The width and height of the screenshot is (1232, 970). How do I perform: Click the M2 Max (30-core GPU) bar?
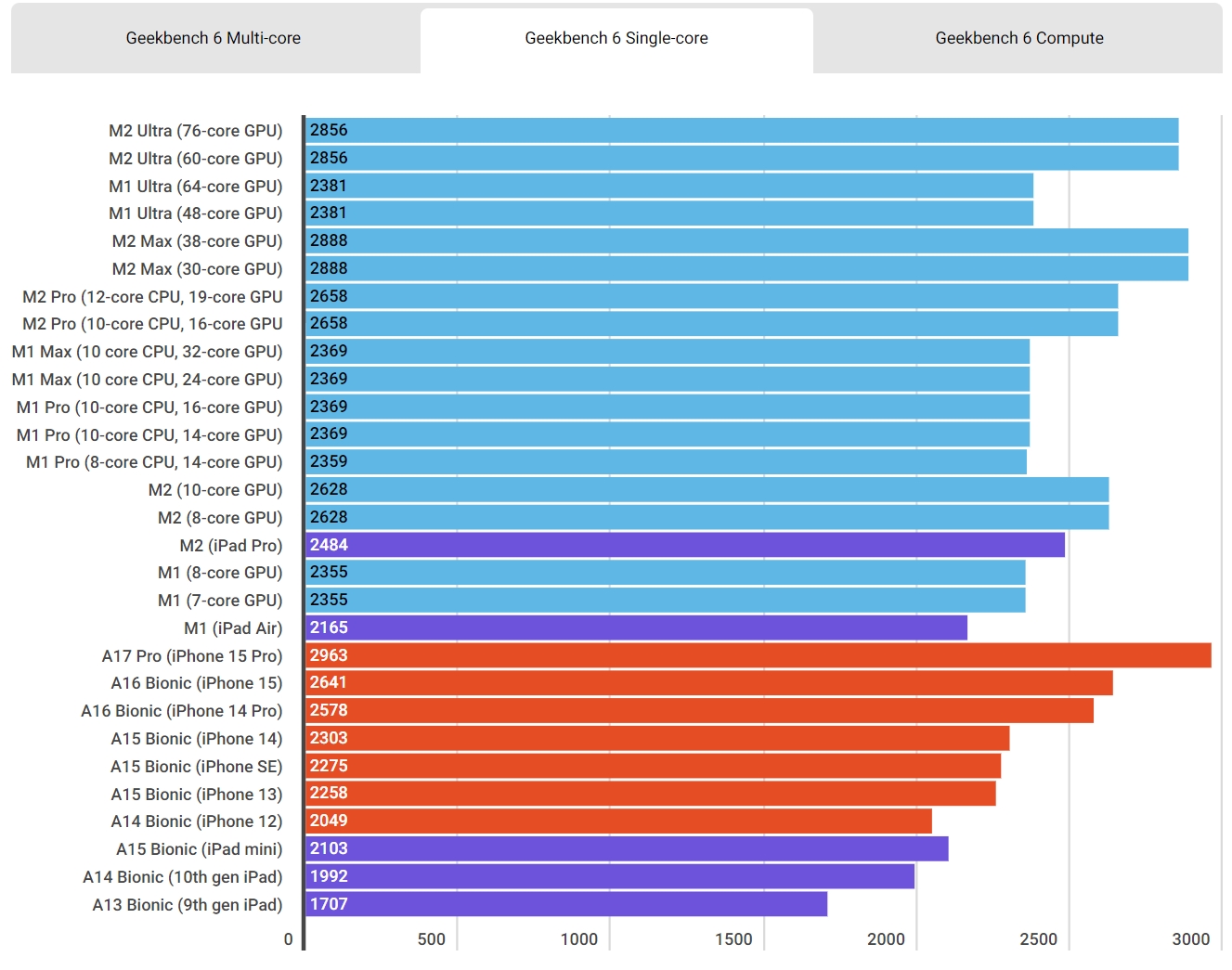746,268
